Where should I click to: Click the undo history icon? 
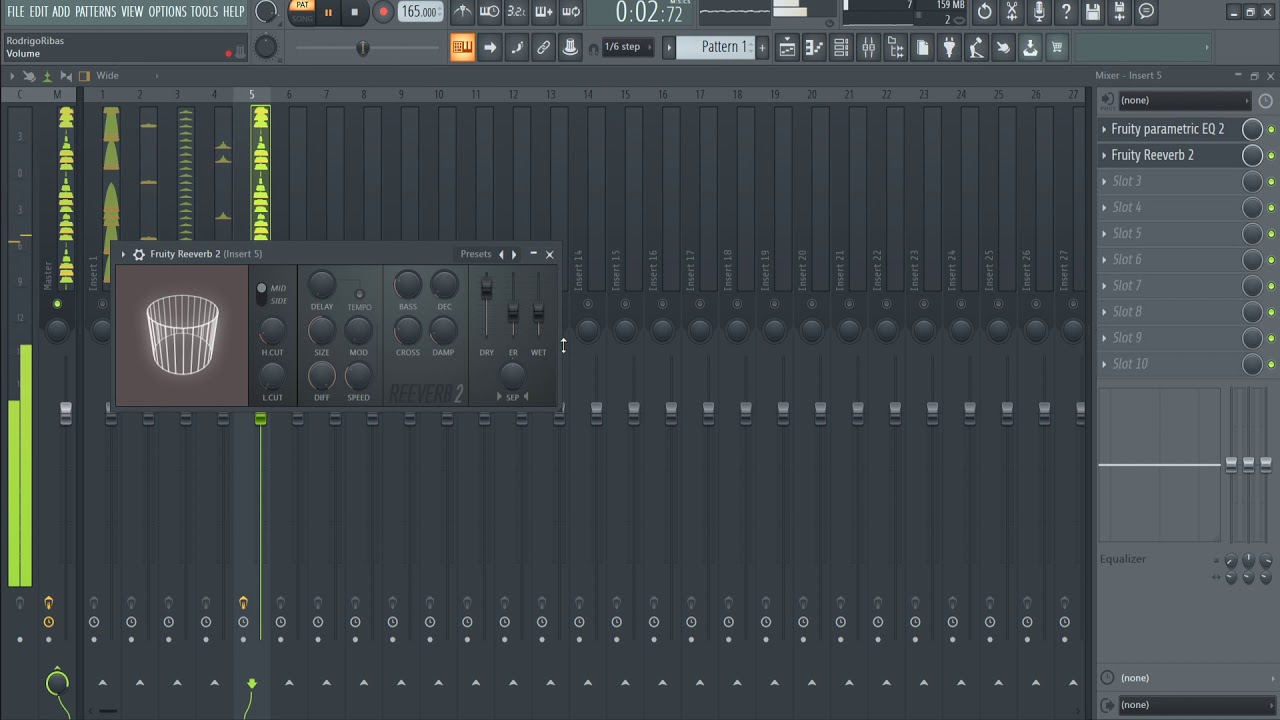tap(985, 12)
